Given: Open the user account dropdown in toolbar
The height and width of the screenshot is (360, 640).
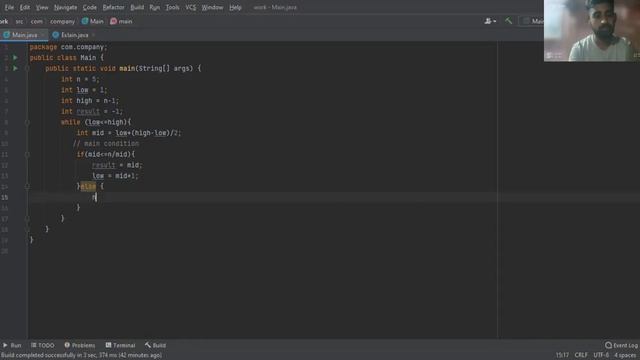Looking at the screenshot, I should (490, 21).
